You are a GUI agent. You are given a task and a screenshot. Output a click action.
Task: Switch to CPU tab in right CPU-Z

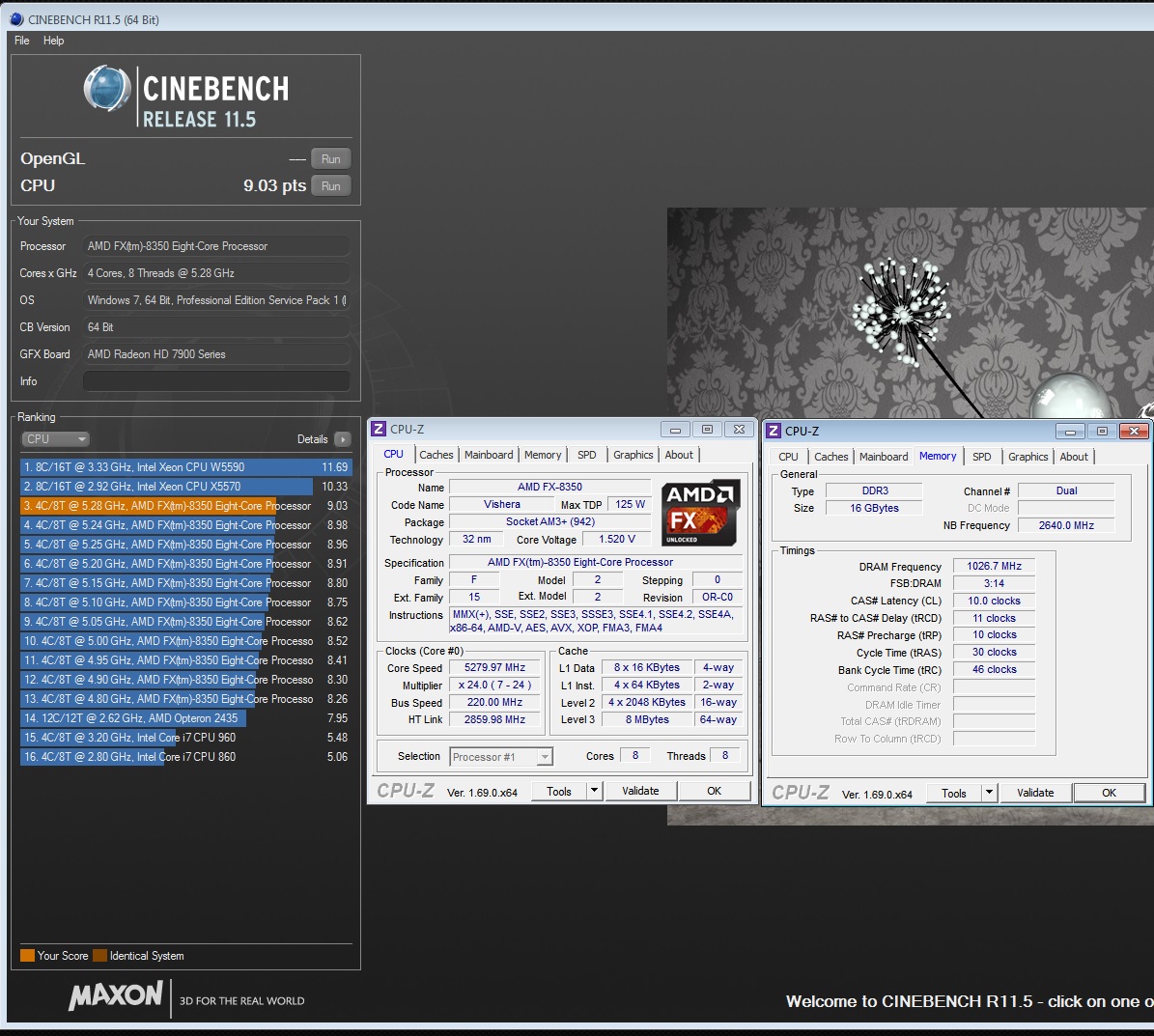point(788,457)
